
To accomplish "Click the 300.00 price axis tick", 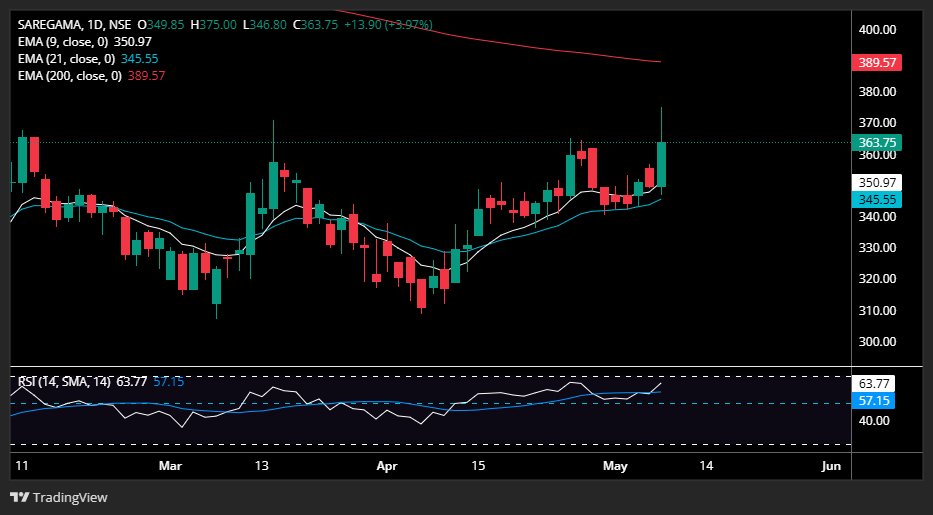I will coord(877,341).
